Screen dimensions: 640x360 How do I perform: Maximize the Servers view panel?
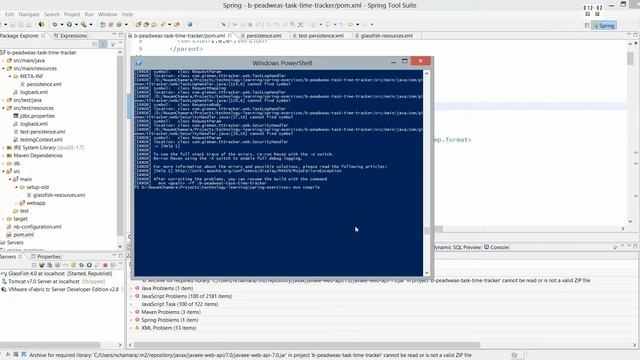point(120,256)
